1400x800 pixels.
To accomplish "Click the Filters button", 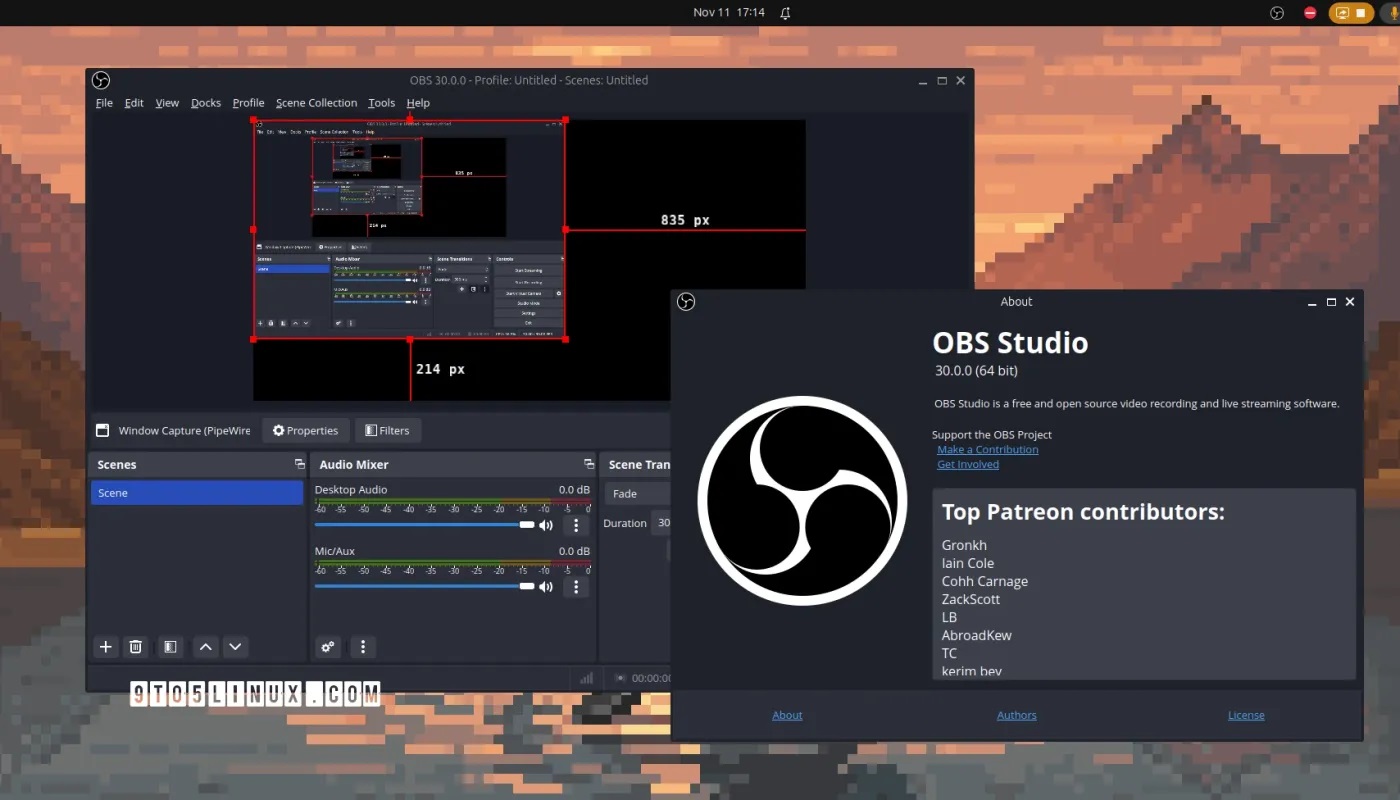I will (x=388, y=431).
